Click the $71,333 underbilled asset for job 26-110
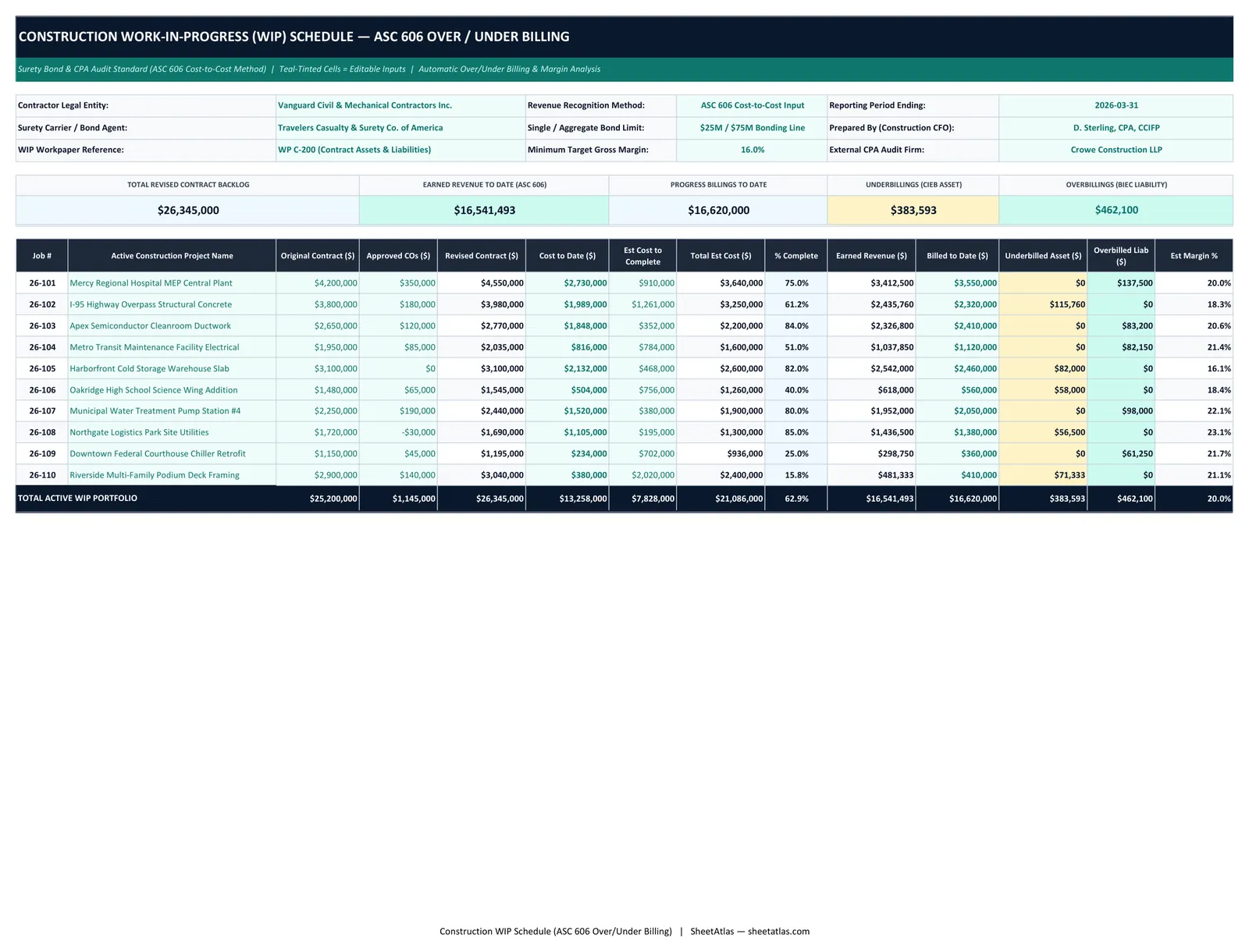The height and width of the screenshot is (952, 1249). click(x=1043, y=475)
